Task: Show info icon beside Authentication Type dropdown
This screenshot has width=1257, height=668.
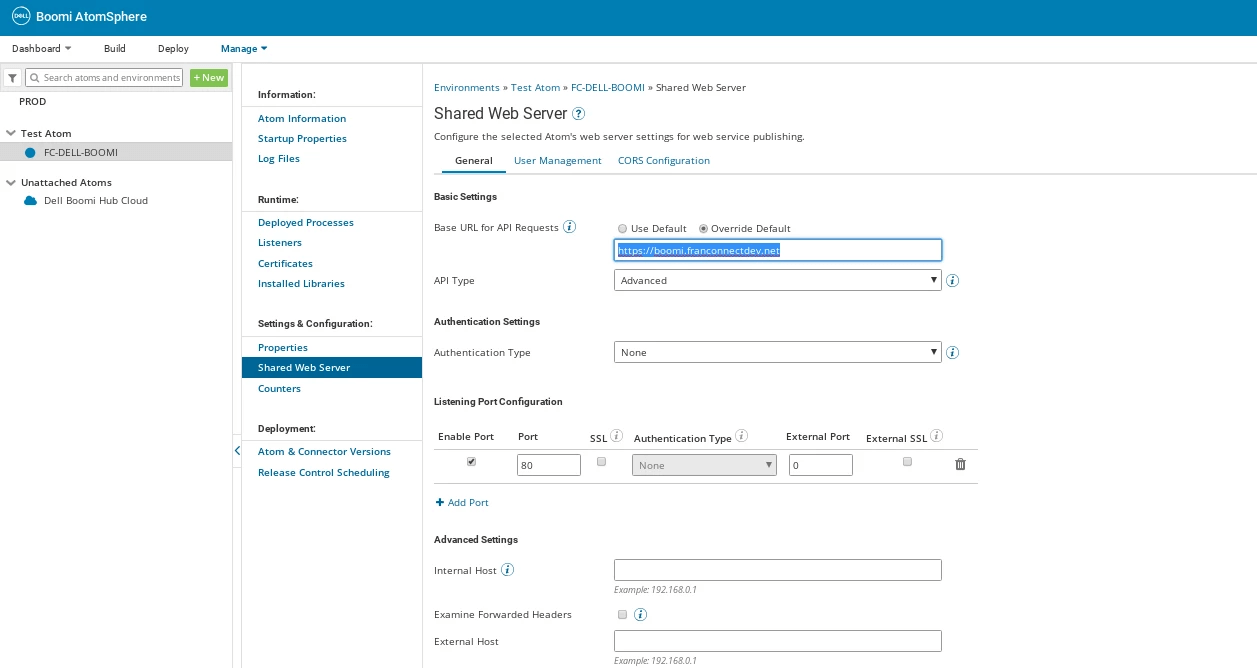Action: (x=952, y=353)
